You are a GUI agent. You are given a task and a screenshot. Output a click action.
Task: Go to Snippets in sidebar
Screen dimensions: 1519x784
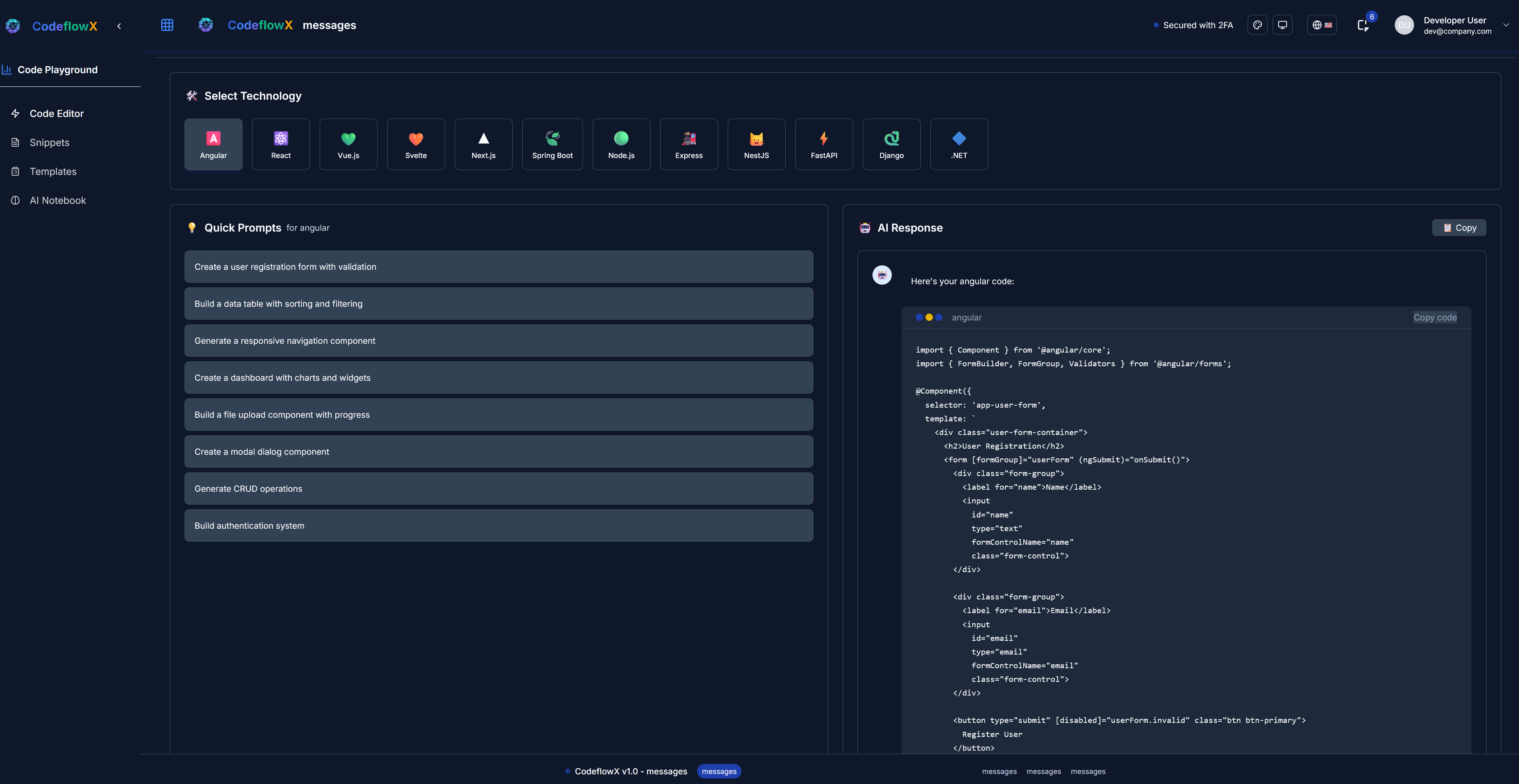[x=49, y=142]
